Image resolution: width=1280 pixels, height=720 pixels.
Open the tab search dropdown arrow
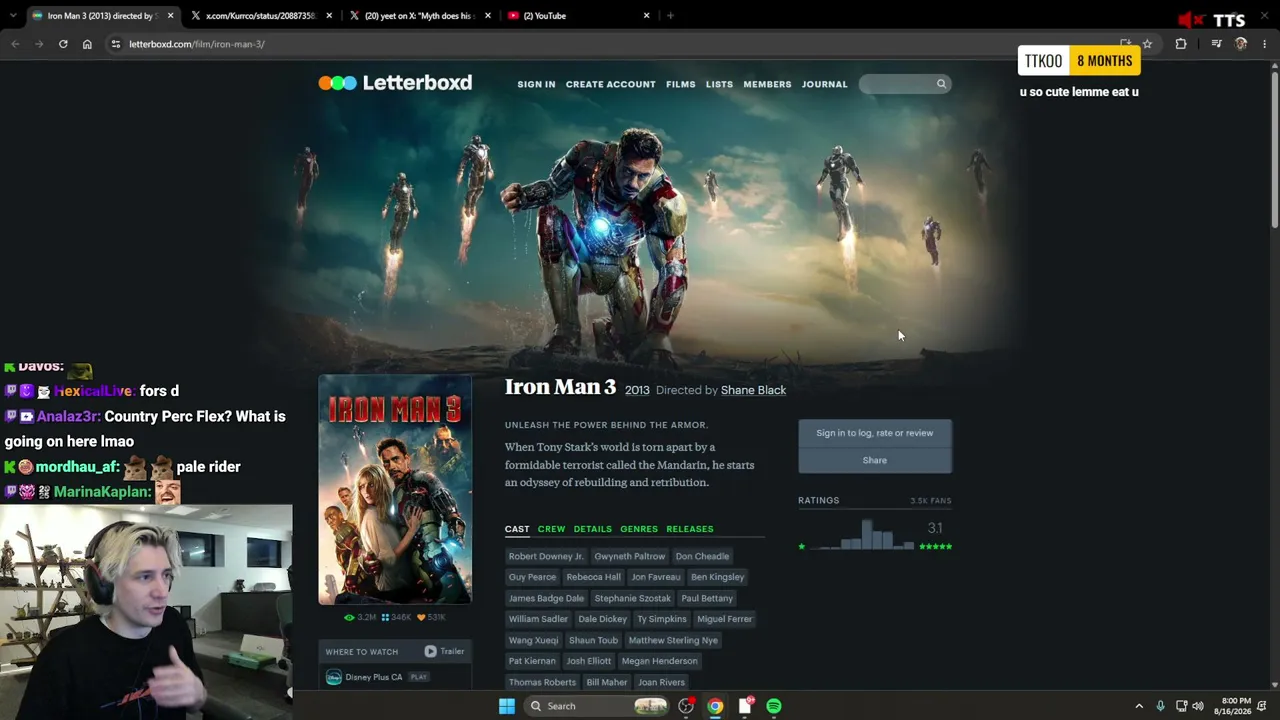click(13, 15)
